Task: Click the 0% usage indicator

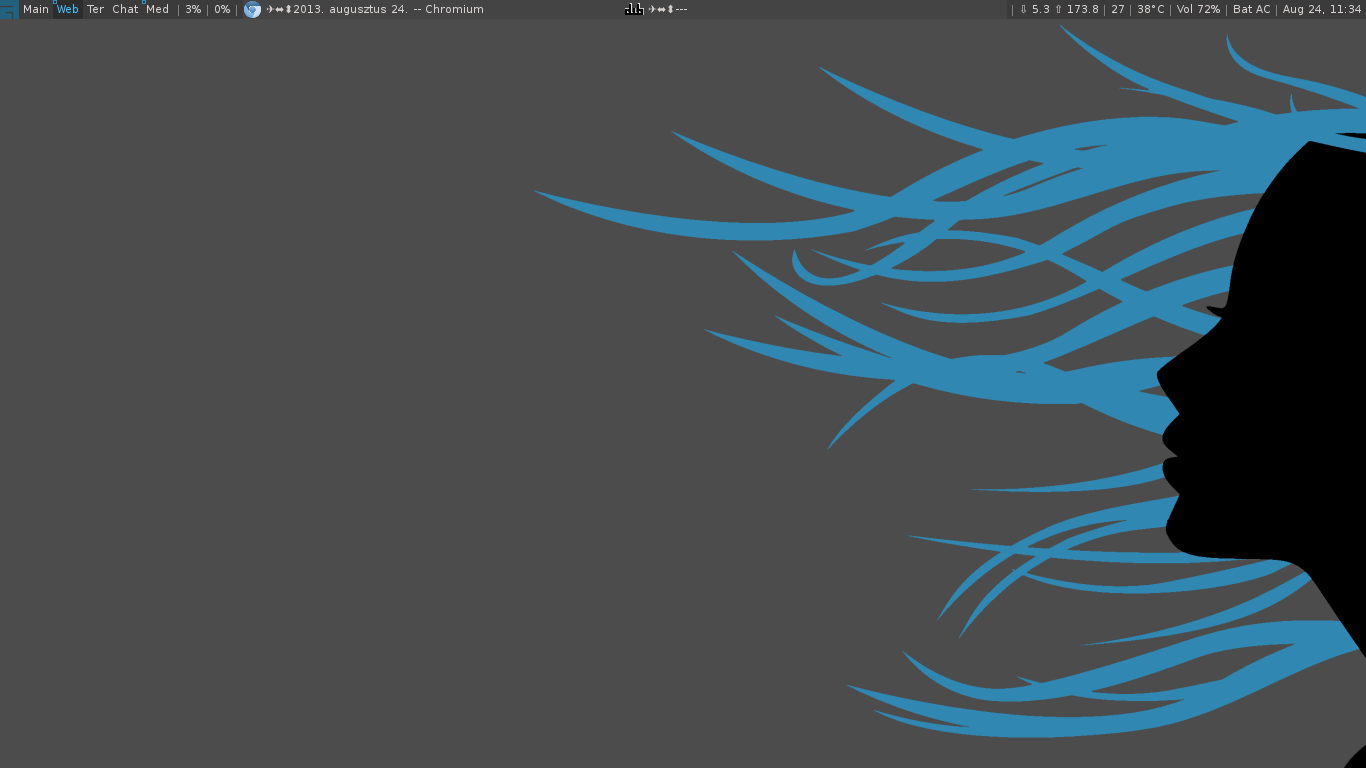Action: (222, 9)
